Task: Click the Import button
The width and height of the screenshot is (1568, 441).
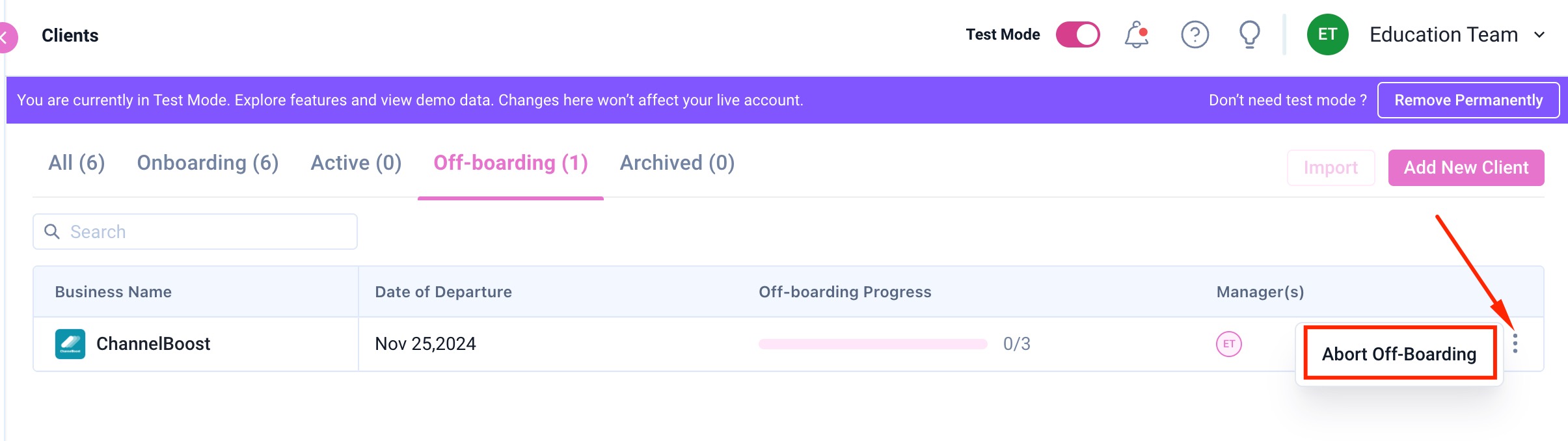Action: click(x=1331, y=168)
